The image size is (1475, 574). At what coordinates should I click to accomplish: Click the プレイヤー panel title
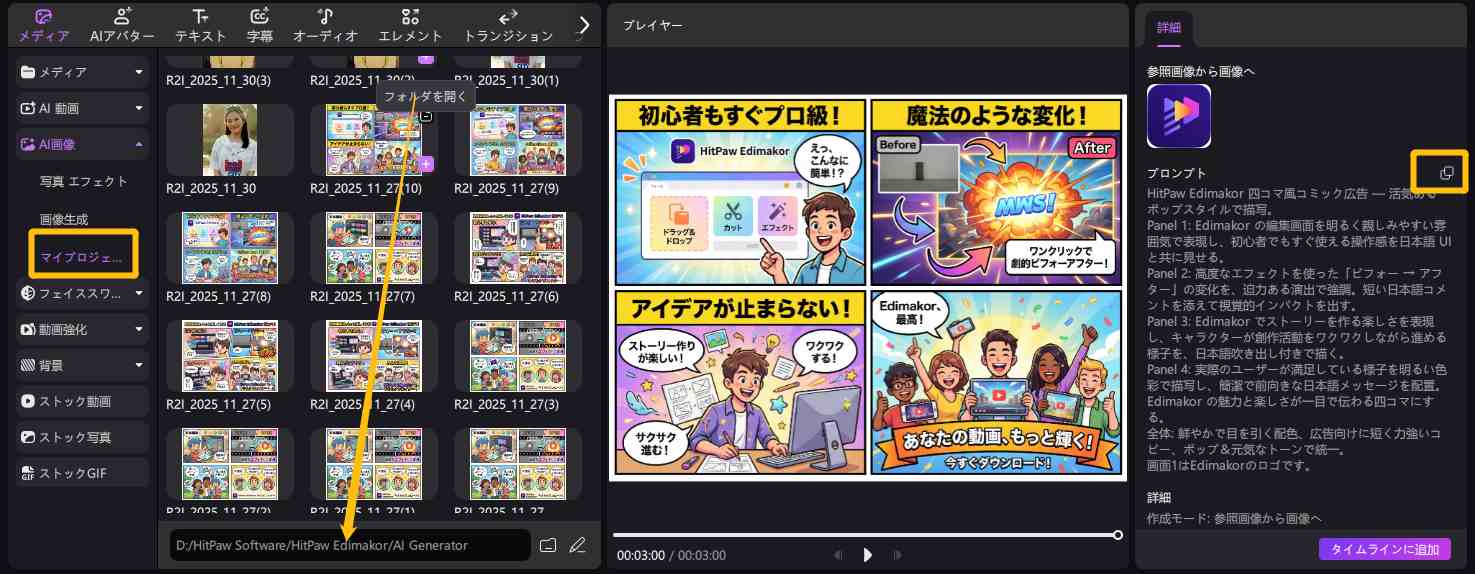pyautogui.click(x=653, y=25)
